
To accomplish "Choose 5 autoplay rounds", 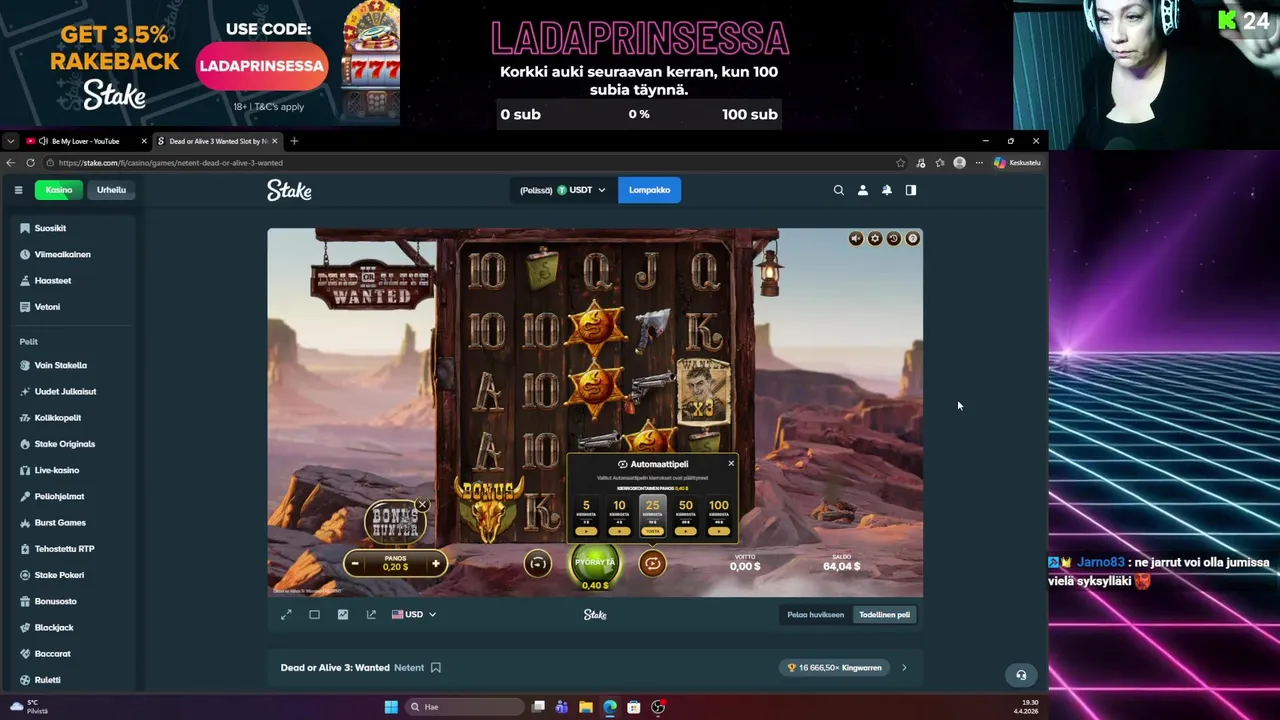I will pos(586,517).
